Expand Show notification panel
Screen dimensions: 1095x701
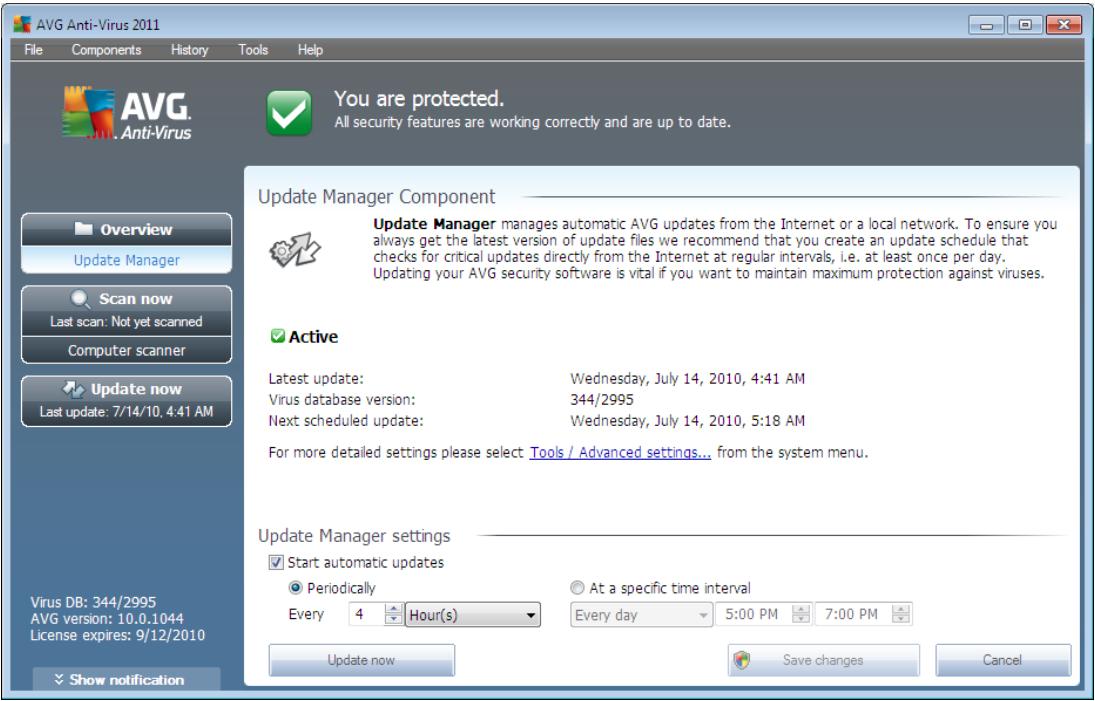126,679
